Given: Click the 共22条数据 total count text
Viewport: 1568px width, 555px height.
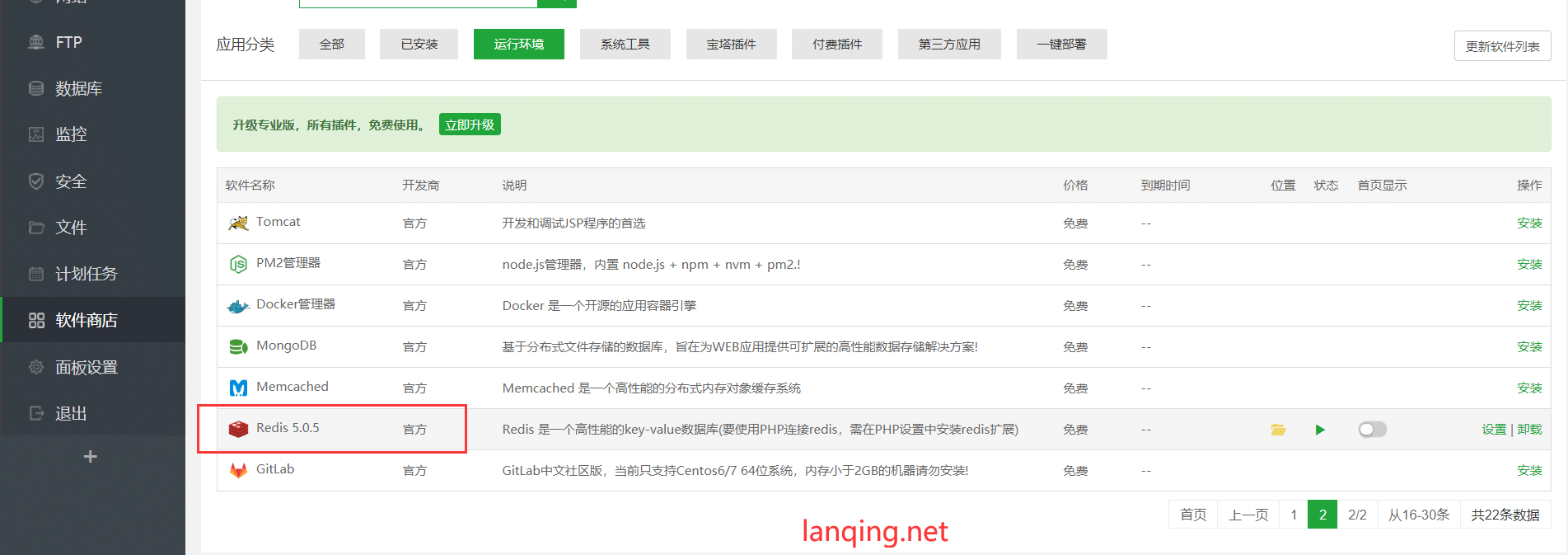Looking at the screenshot, I should click(x=1505, y=515).
